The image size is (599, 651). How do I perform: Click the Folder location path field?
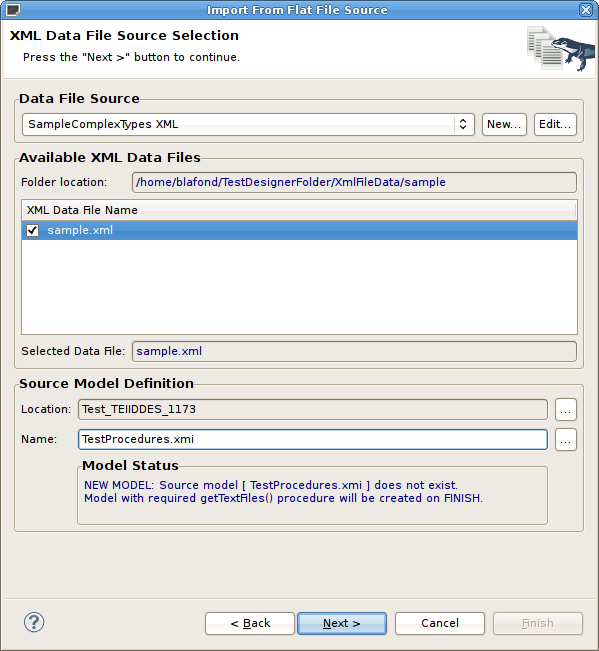[354, 182]
